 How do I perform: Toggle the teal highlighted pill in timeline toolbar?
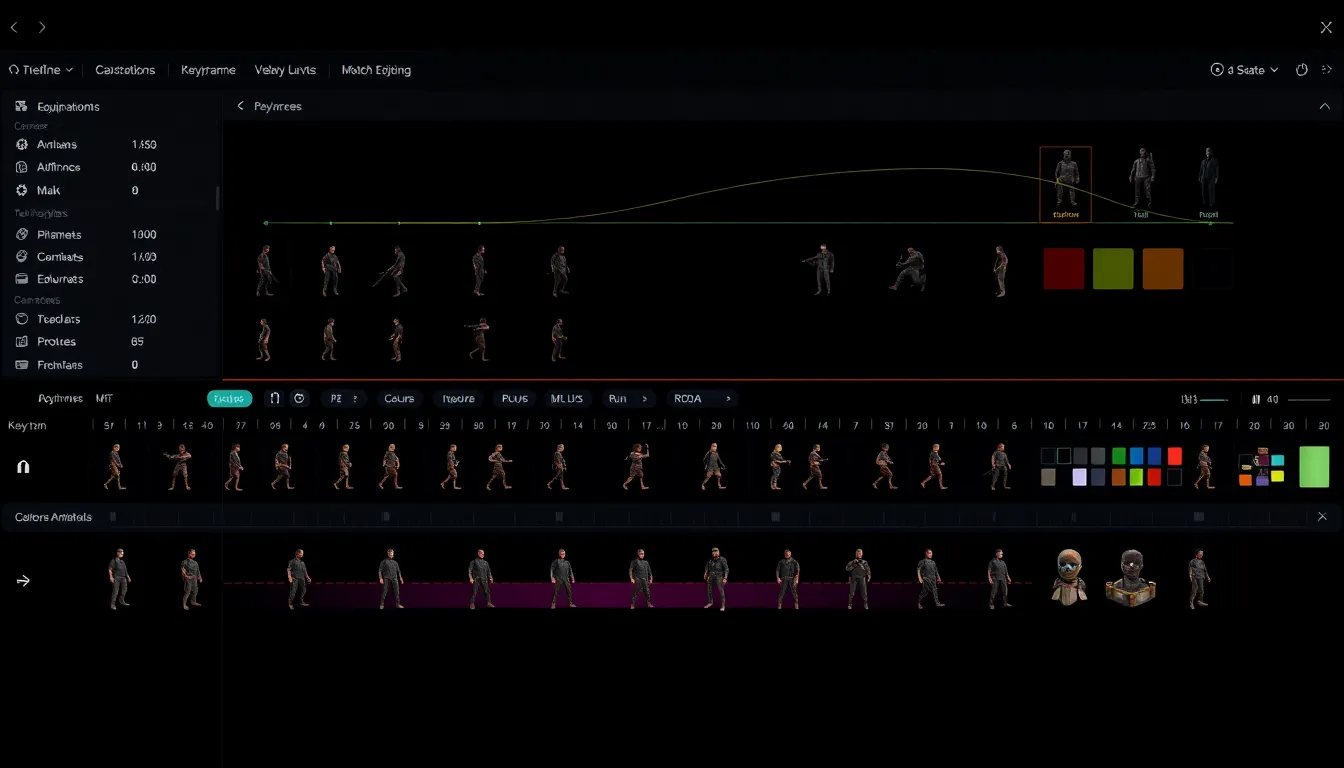[229, 398]
